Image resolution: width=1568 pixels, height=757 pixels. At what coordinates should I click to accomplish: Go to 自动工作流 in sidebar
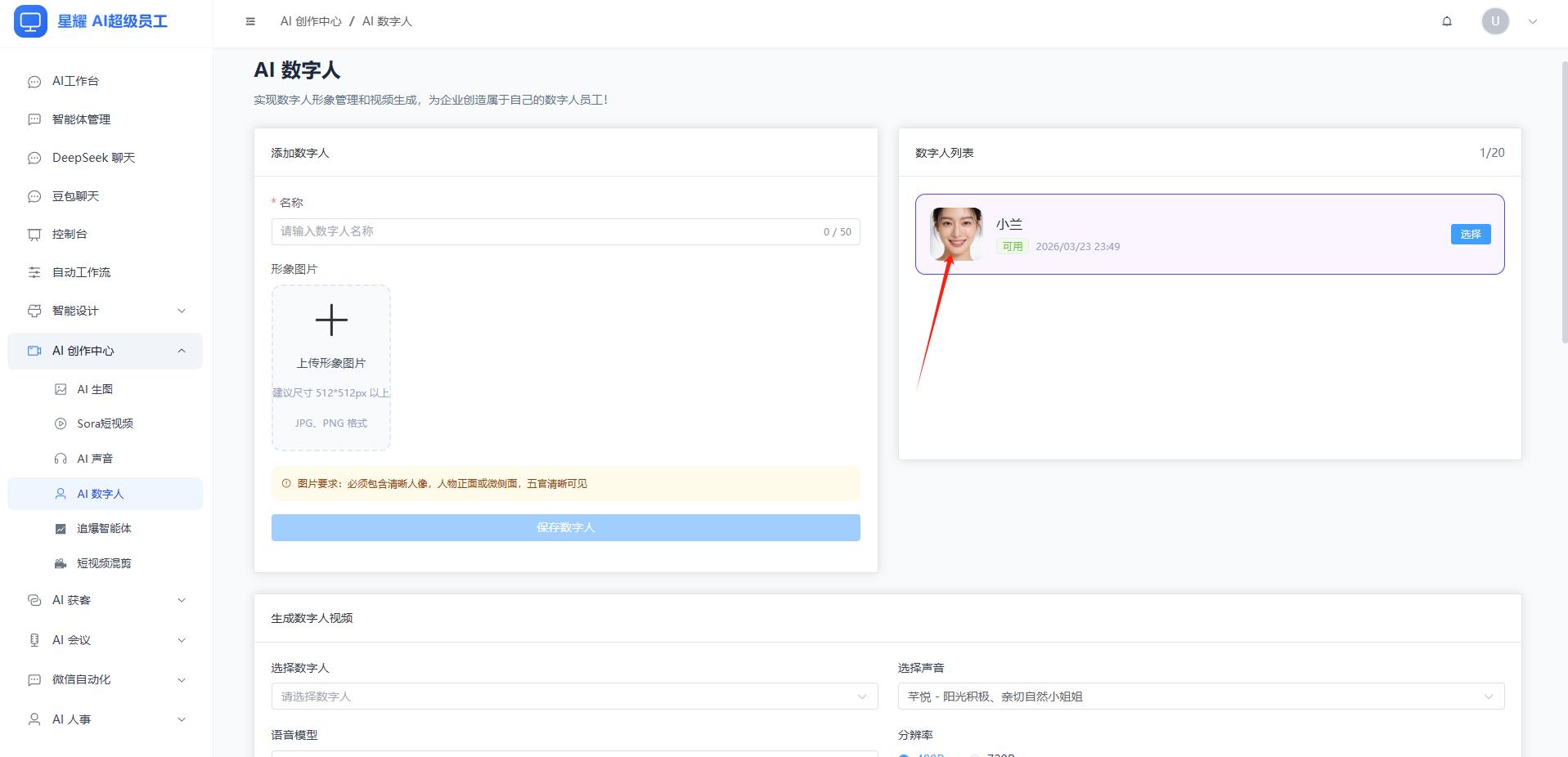tap(81, 272)
